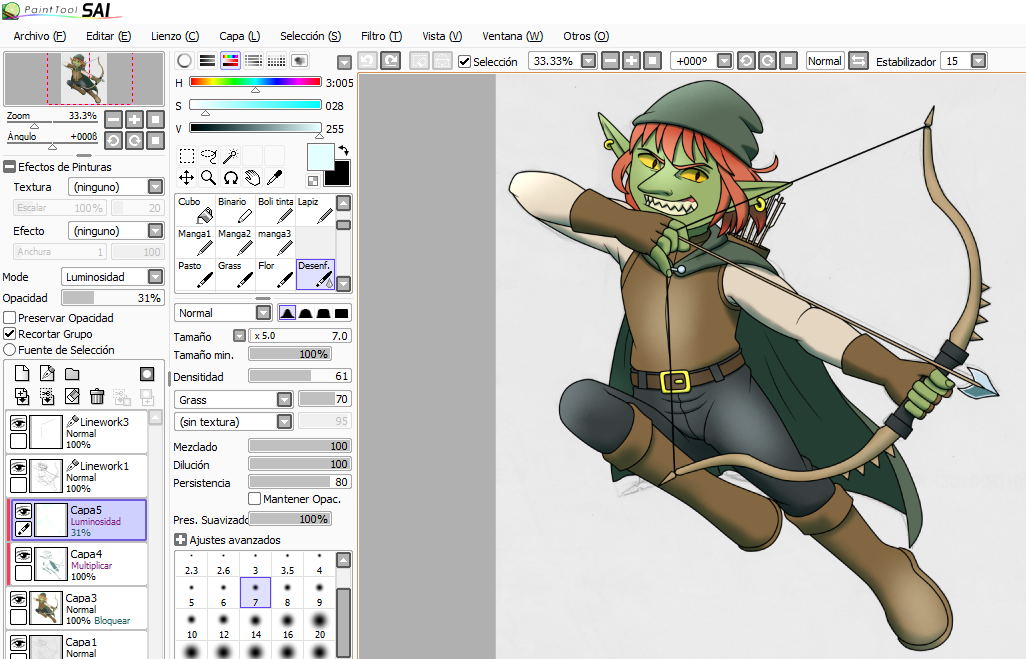Create a new layer folder
The image size is (1026, 659).
pos(72,374)
